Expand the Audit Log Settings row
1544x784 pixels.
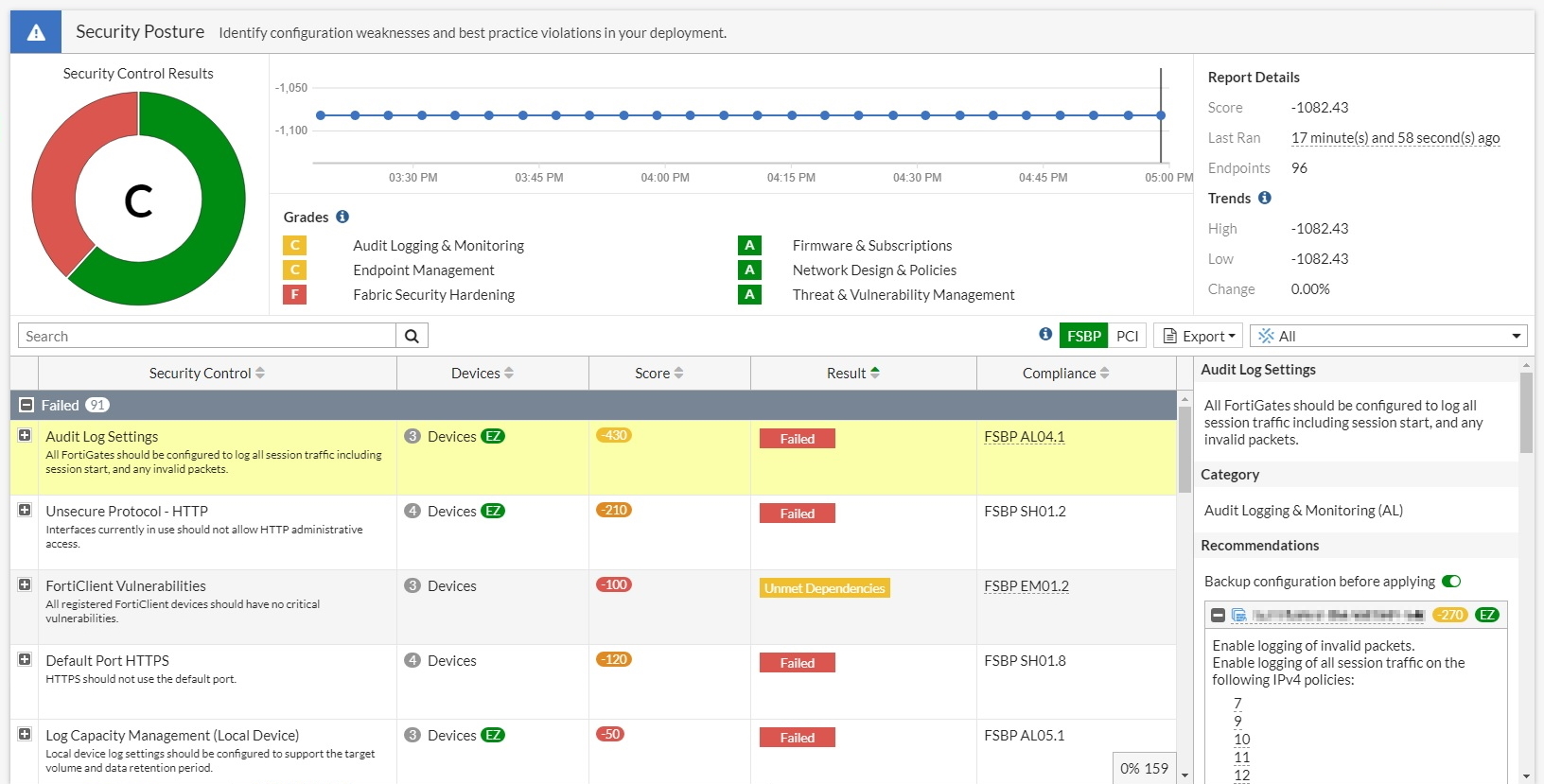tap(25, 435)
